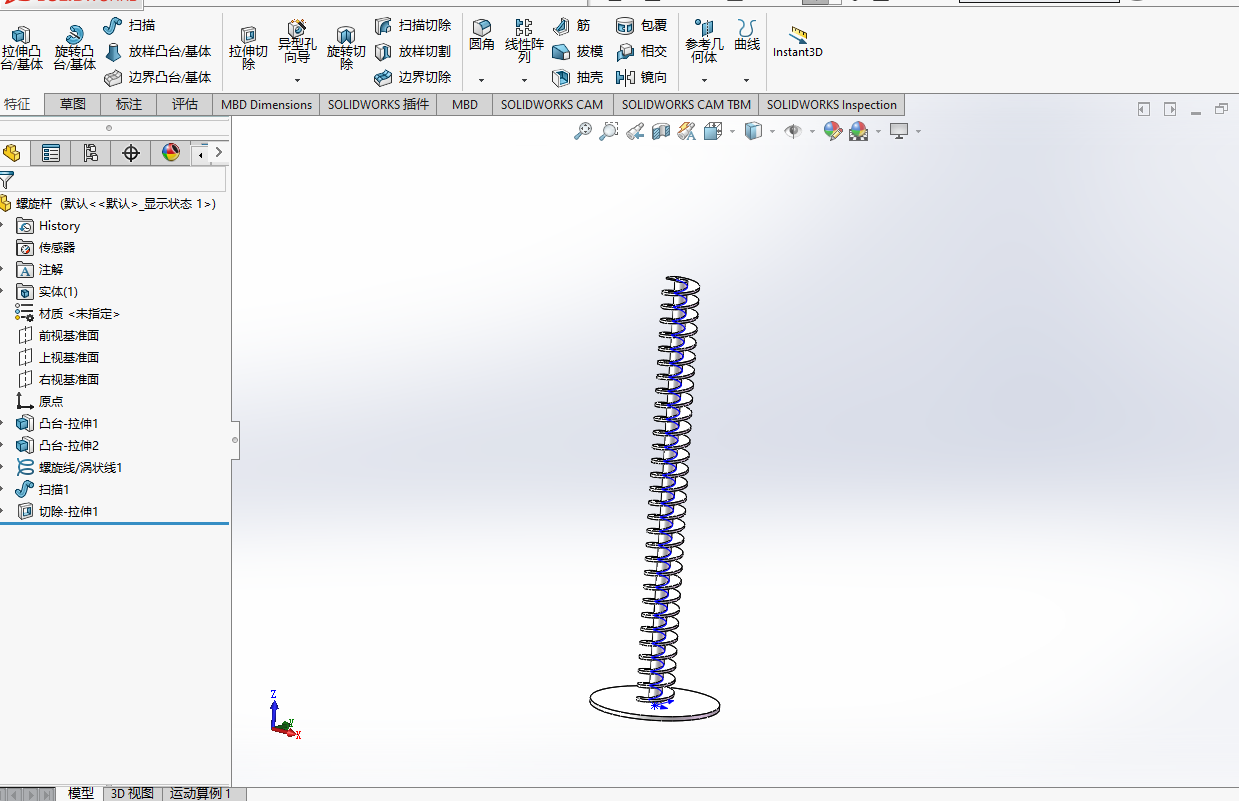Click the 扫描 sweep boss tool

pos(130,25)
